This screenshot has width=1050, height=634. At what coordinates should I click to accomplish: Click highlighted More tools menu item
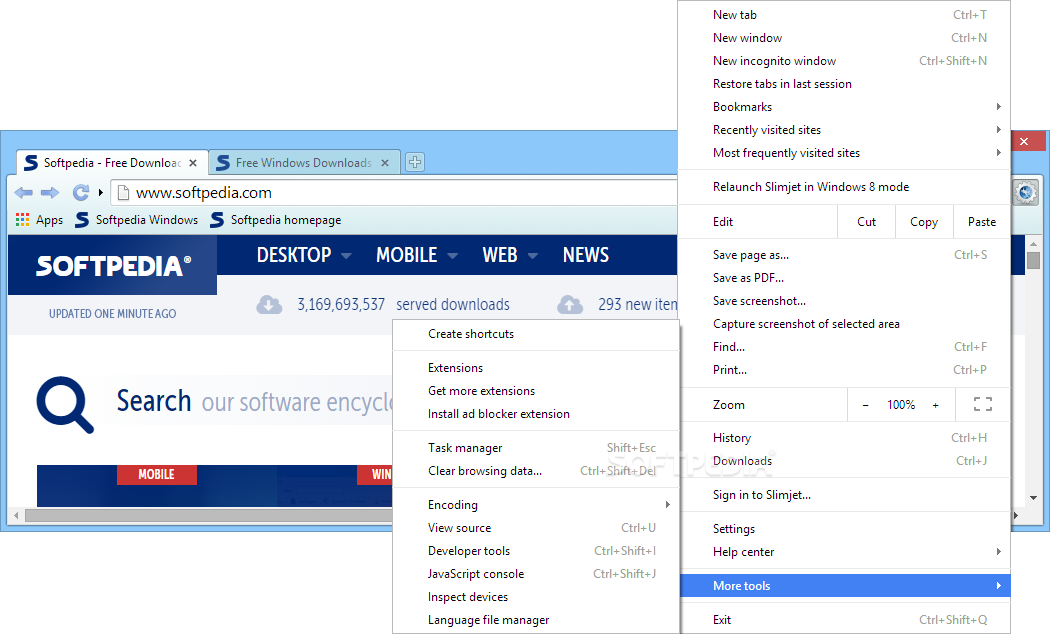click(x=844, y=586)
